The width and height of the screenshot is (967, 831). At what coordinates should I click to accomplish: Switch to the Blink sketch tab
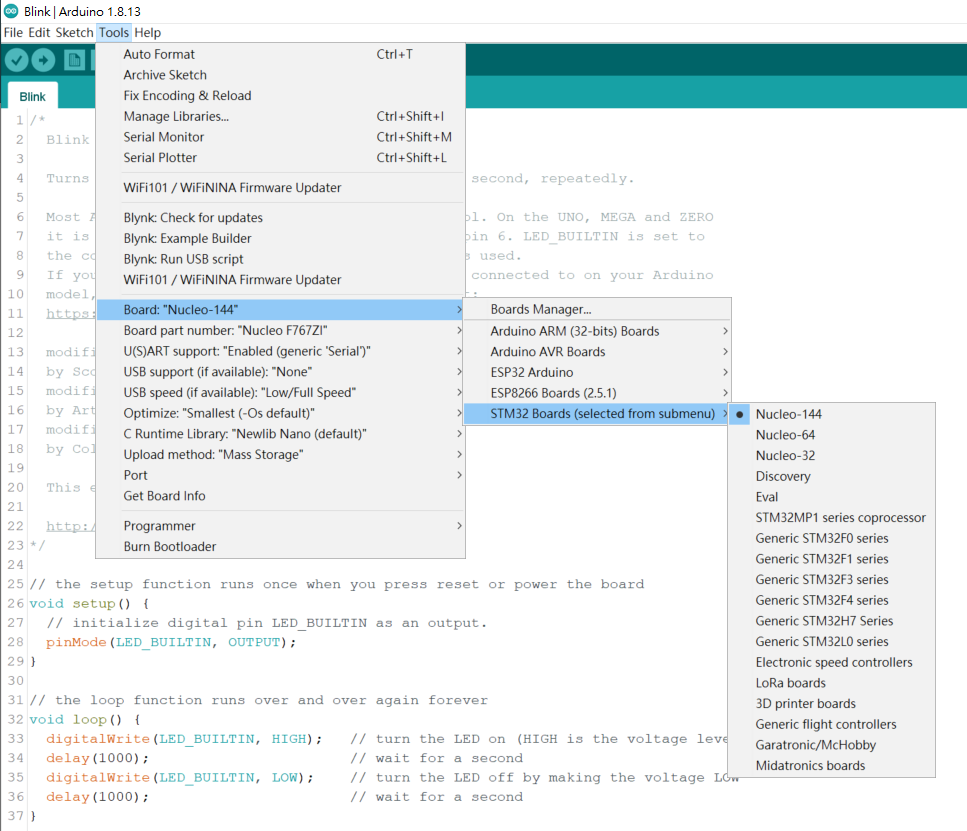[x=33, y=97]
